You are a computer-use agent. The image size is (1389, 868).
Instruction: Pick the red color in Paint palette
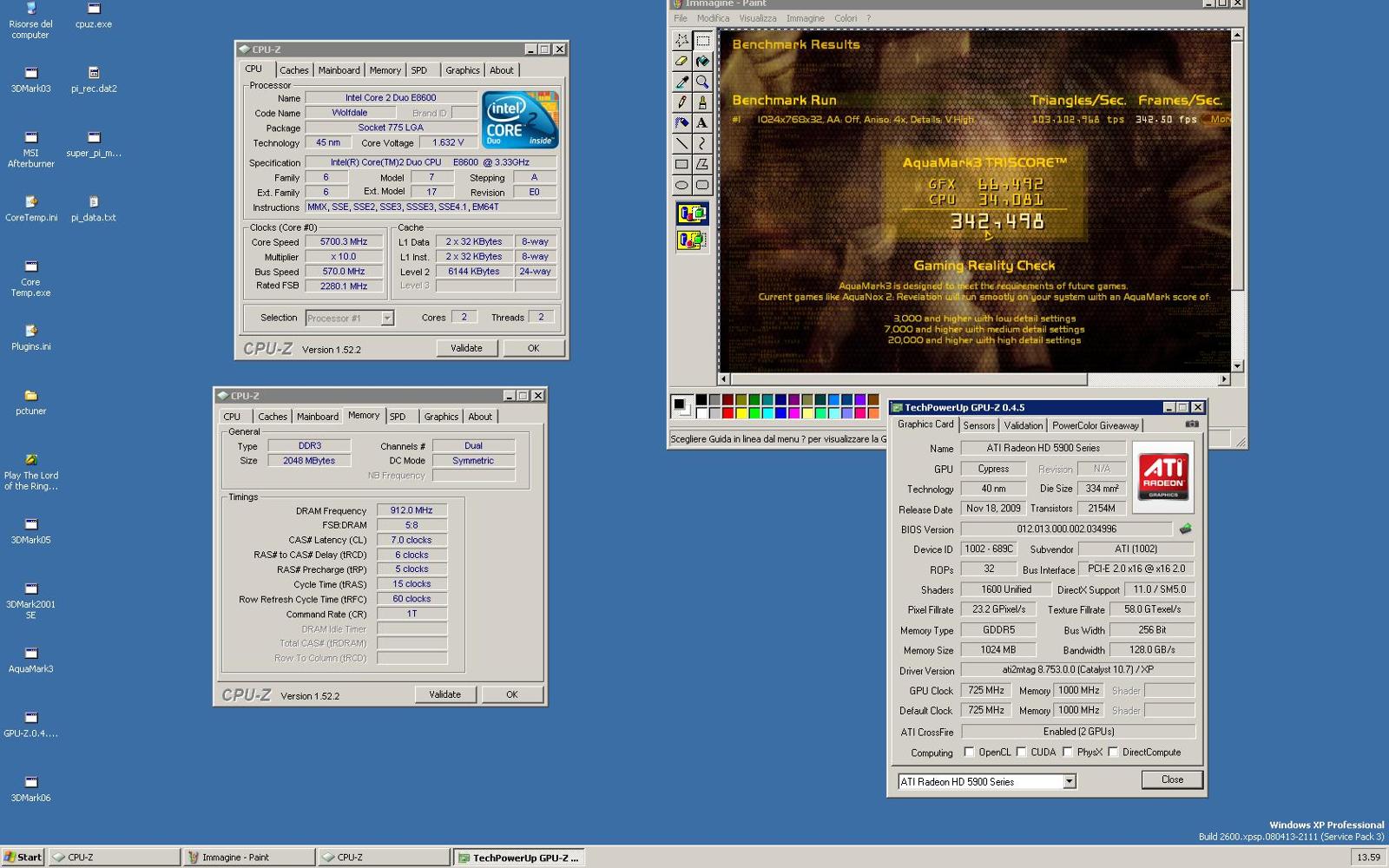[x=728, y=413]
